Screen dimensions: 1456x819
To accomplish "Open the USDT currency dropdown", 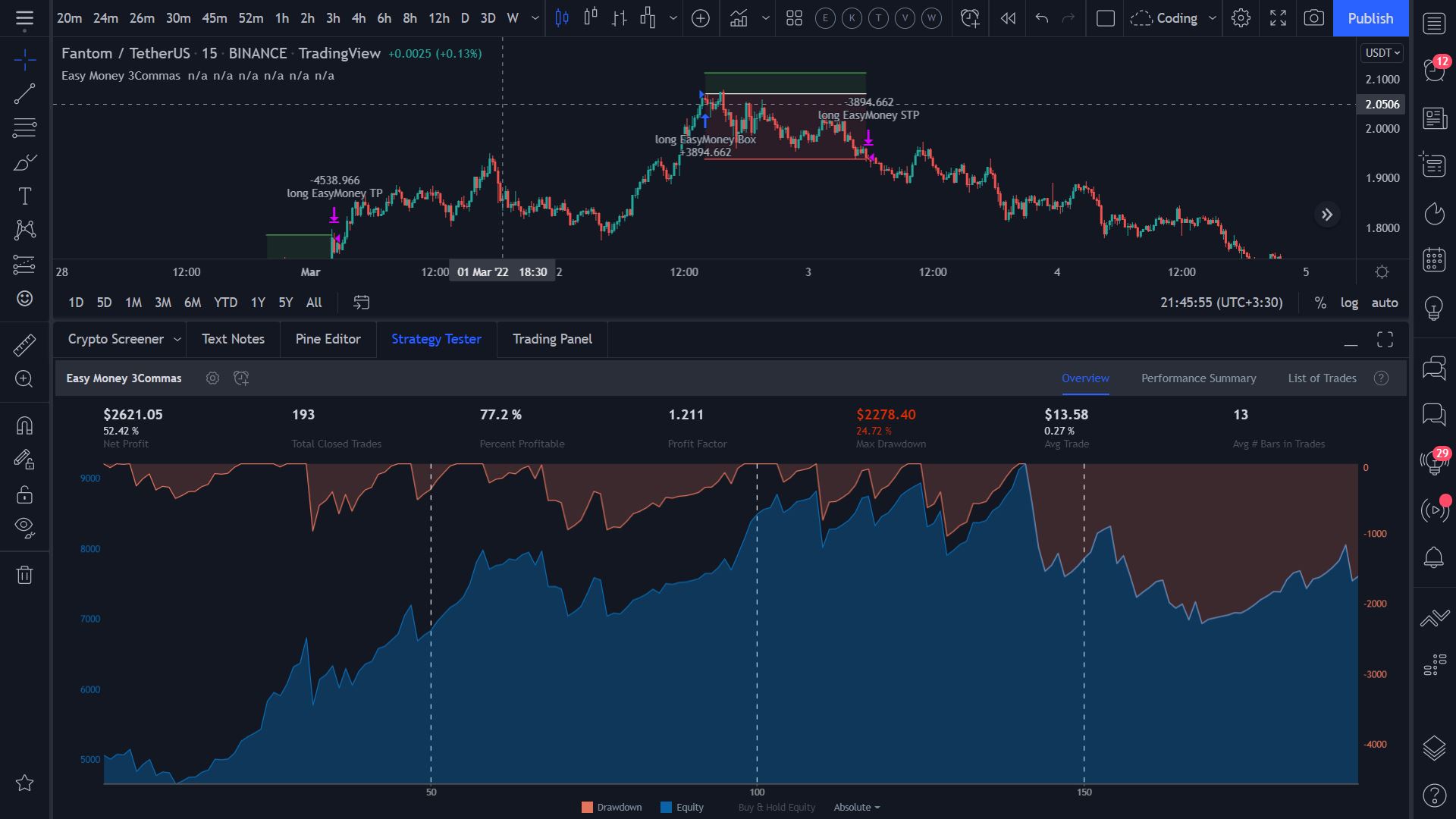I will (x=1382, y=53).
